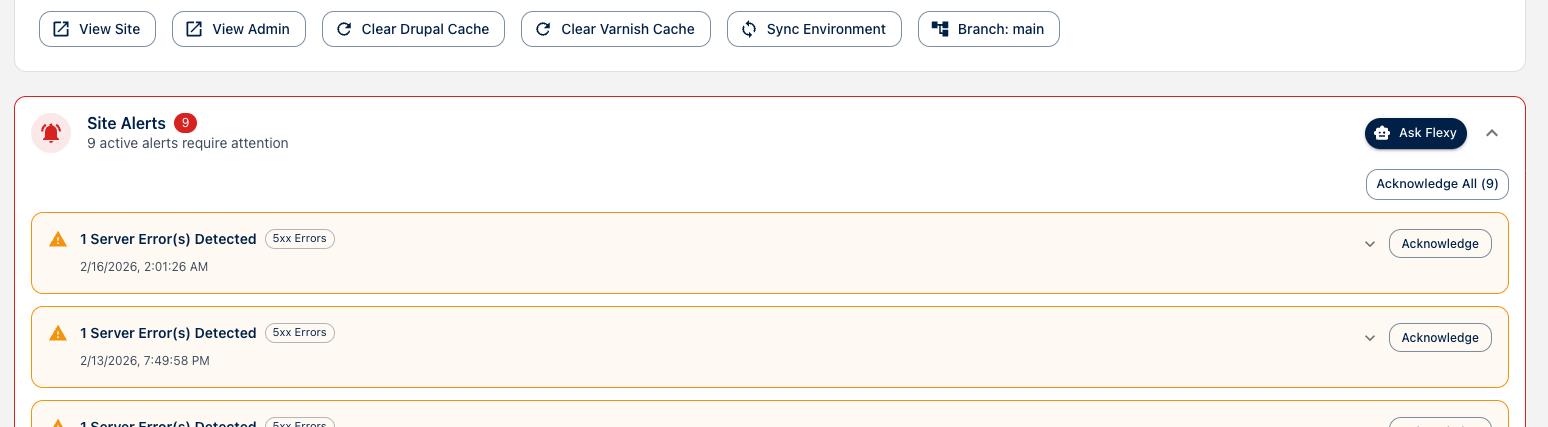Image resolution: width=1548 pixels, height=427 pixels.
Task: Click the Clear Varnish Cache refresh icon
Action: (x=543, y=29)
